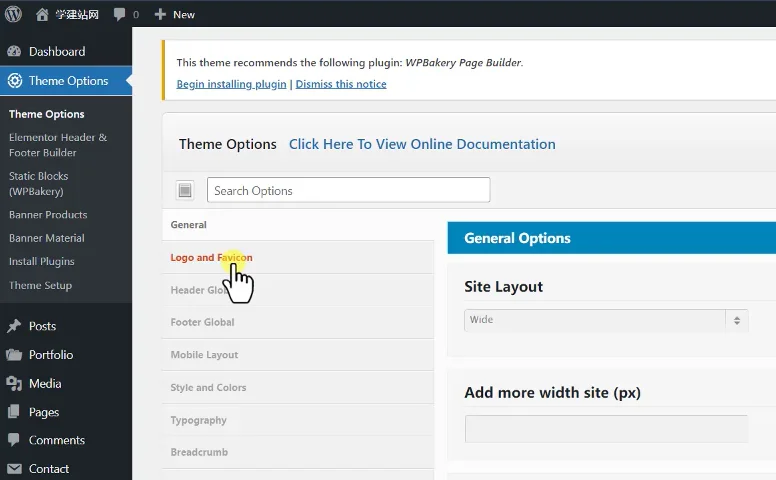
Task: Click the Contact envelope icon
Action: 14,469
